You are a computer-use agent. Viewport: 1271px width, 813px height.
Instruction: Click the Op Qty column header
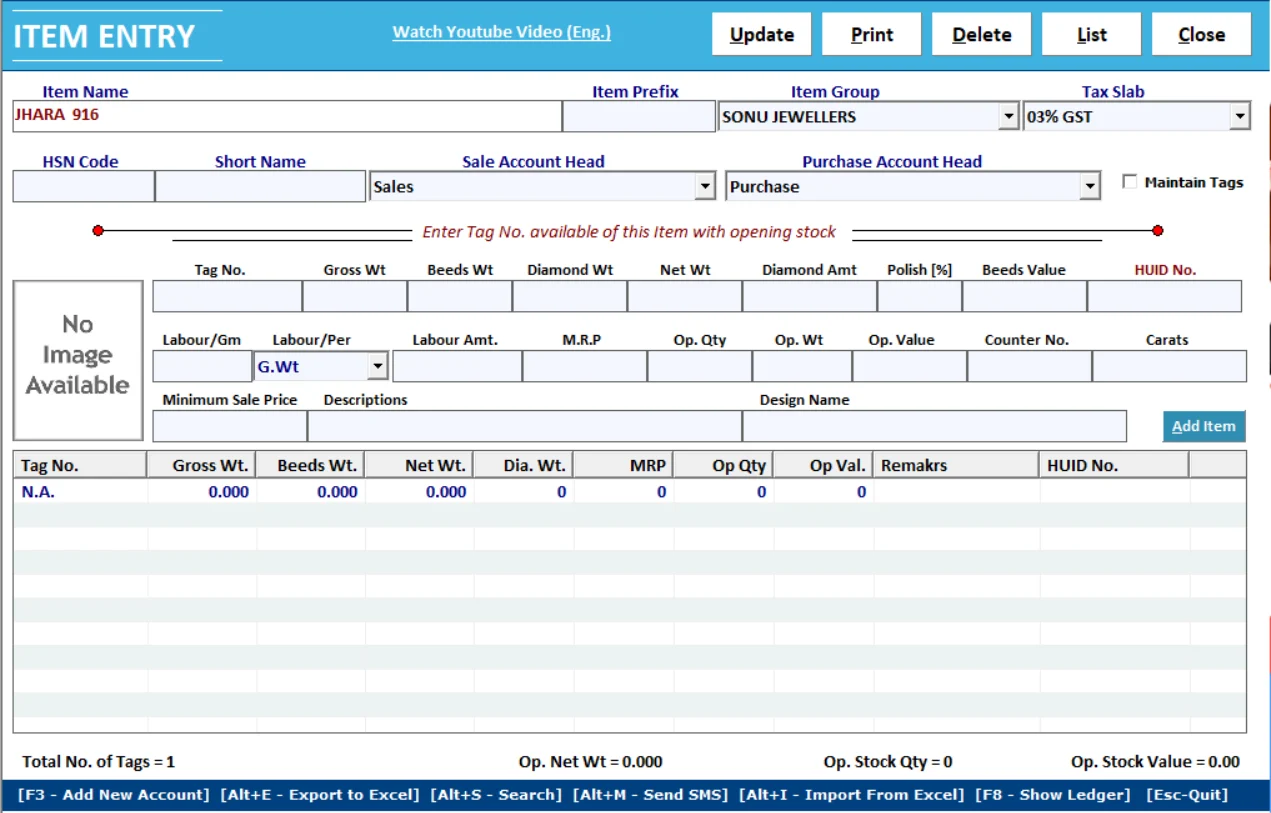pyautogui.click(x=723, y=465)
